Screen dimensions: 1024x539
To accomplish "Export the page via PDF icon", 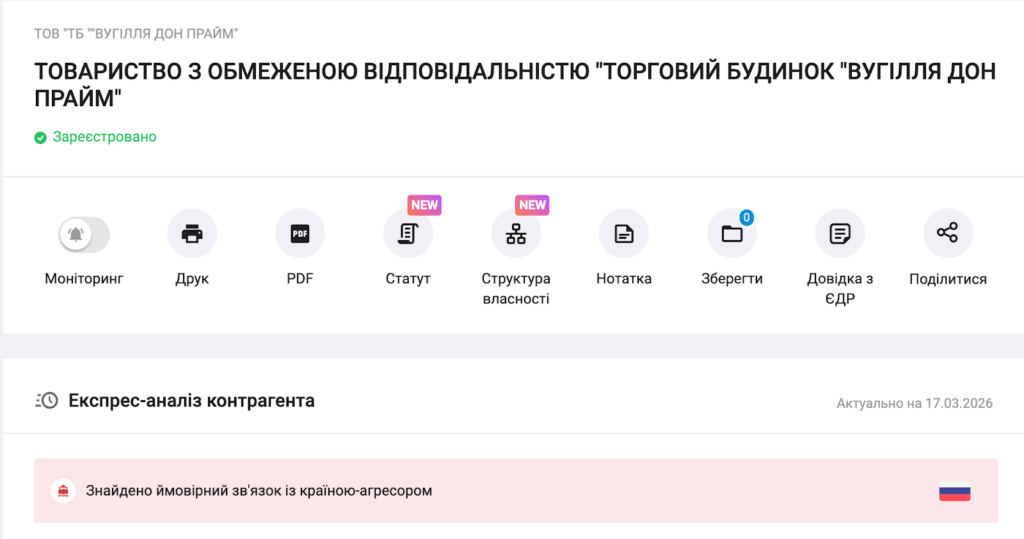I will click(x=300, y=234).
